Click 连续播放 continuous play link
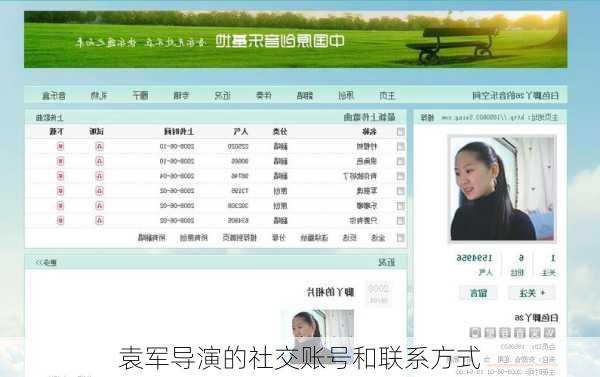600x377 pixels. 314,238
